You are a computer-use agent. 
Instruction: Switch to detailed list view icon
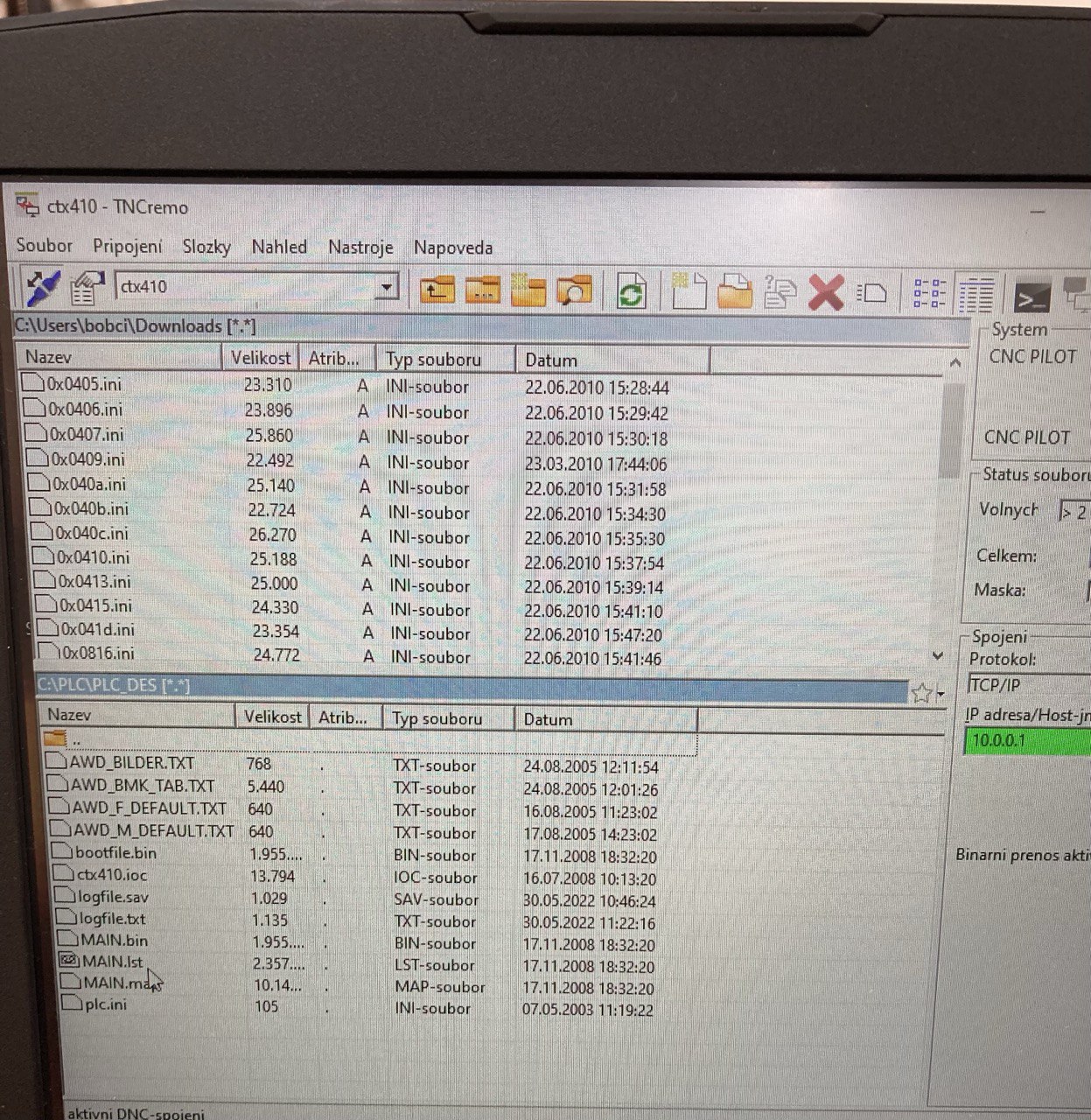click(976, 295)
